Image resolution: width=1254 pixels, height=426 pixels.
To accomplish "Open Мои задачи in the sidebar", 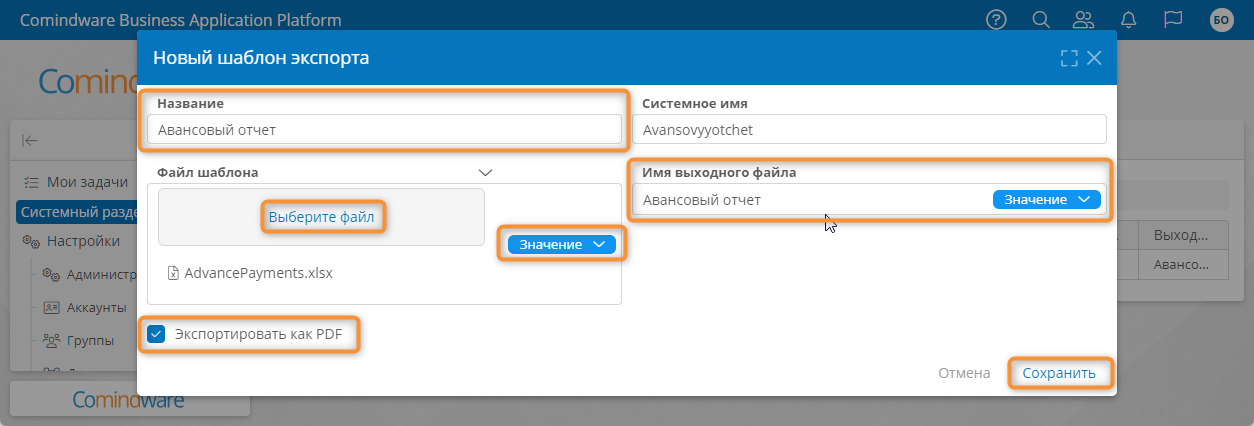I will pos(77,182).
